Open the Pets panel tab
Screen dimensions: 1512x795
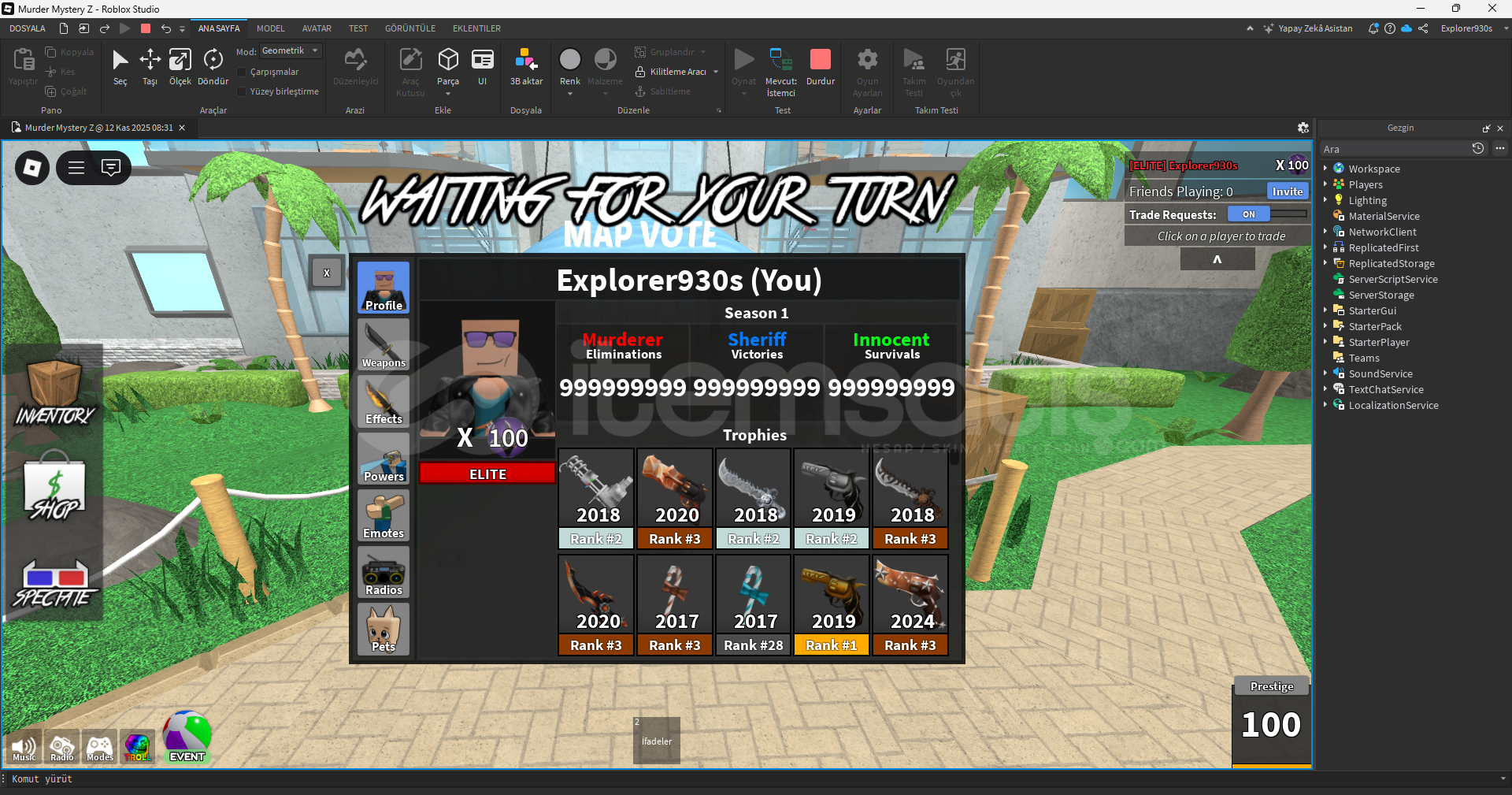click(x=384, y=629)
